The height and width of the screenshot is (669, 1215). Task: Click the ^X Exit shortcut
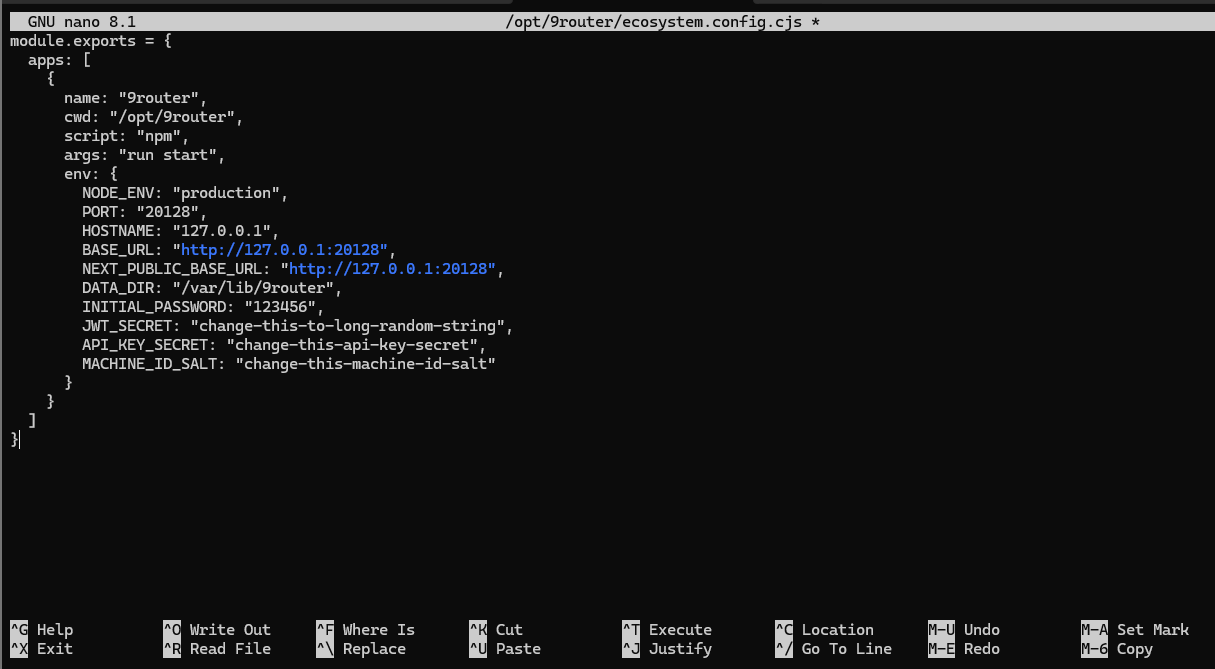point(41,649)
